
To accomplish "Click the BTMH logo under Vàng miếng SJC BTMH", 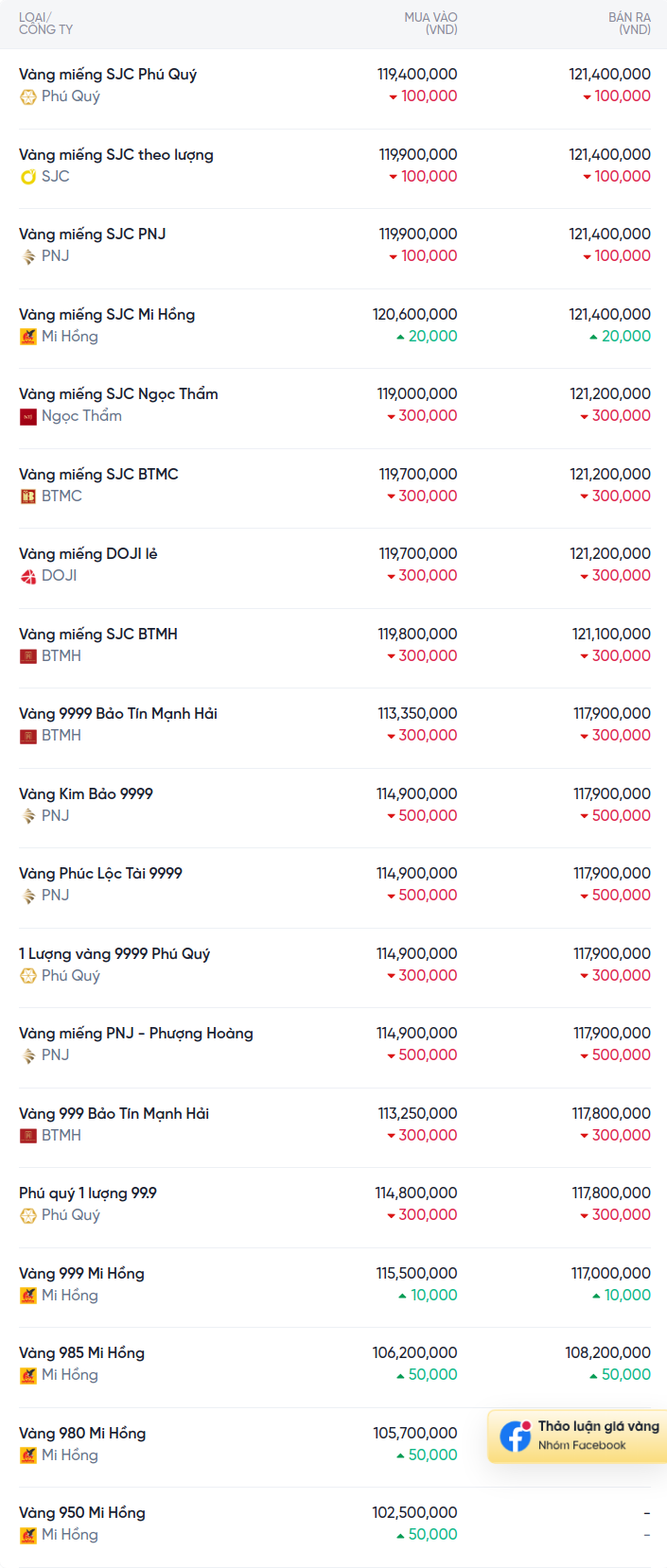I will click(x=28, y=656).
